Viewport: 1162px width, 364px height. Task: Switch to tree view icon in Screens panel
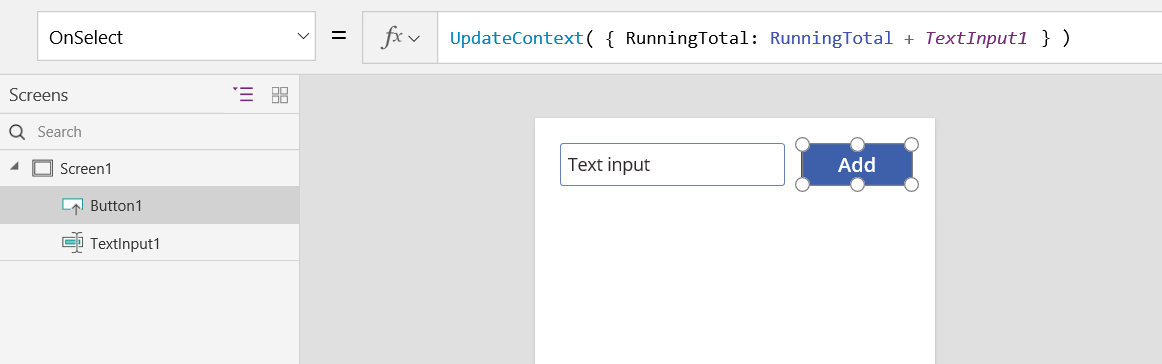(243, 95)
